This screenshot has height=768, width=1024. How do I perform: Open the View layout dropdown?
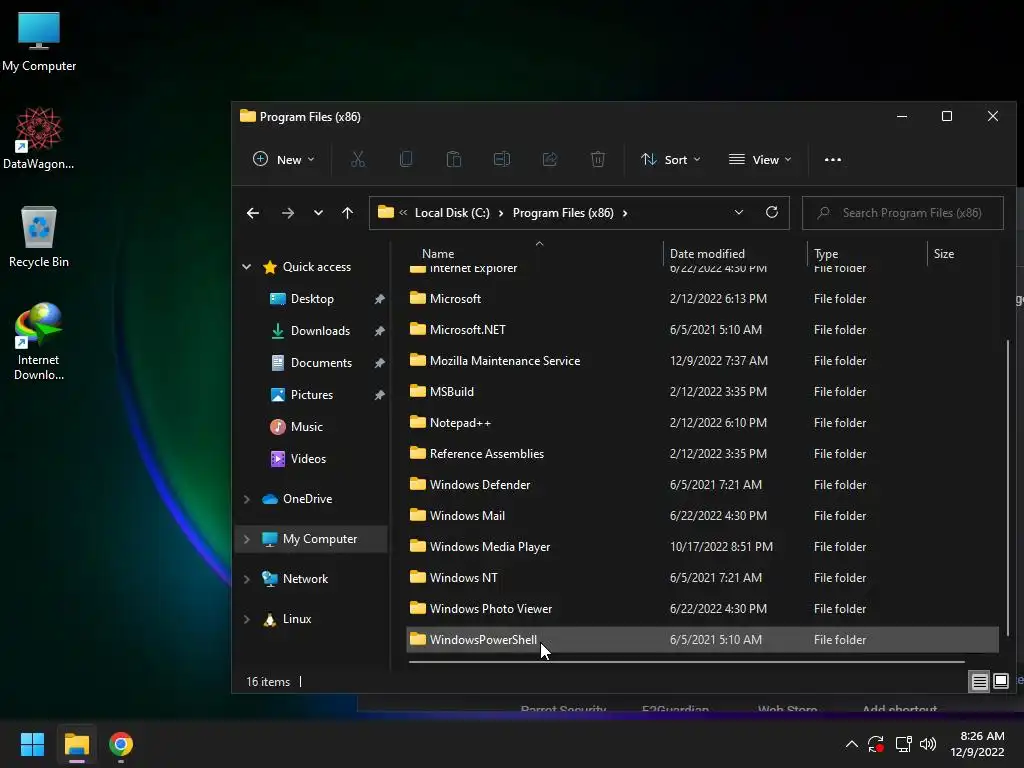coord(760,159)
